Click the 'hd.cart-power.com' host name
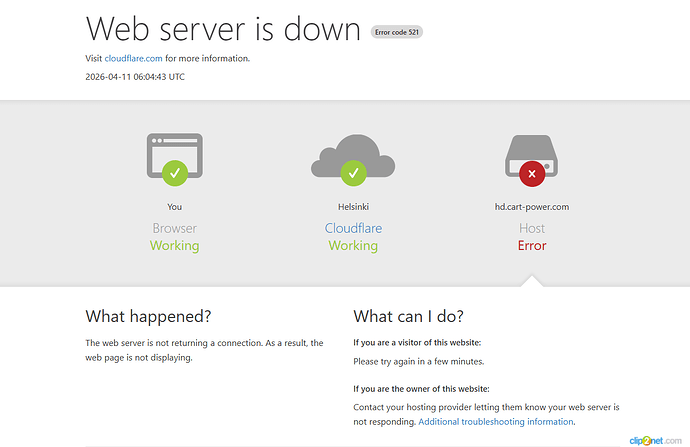Image resolution: width=690 pixels, height=447 pixels. pos(532,207)
